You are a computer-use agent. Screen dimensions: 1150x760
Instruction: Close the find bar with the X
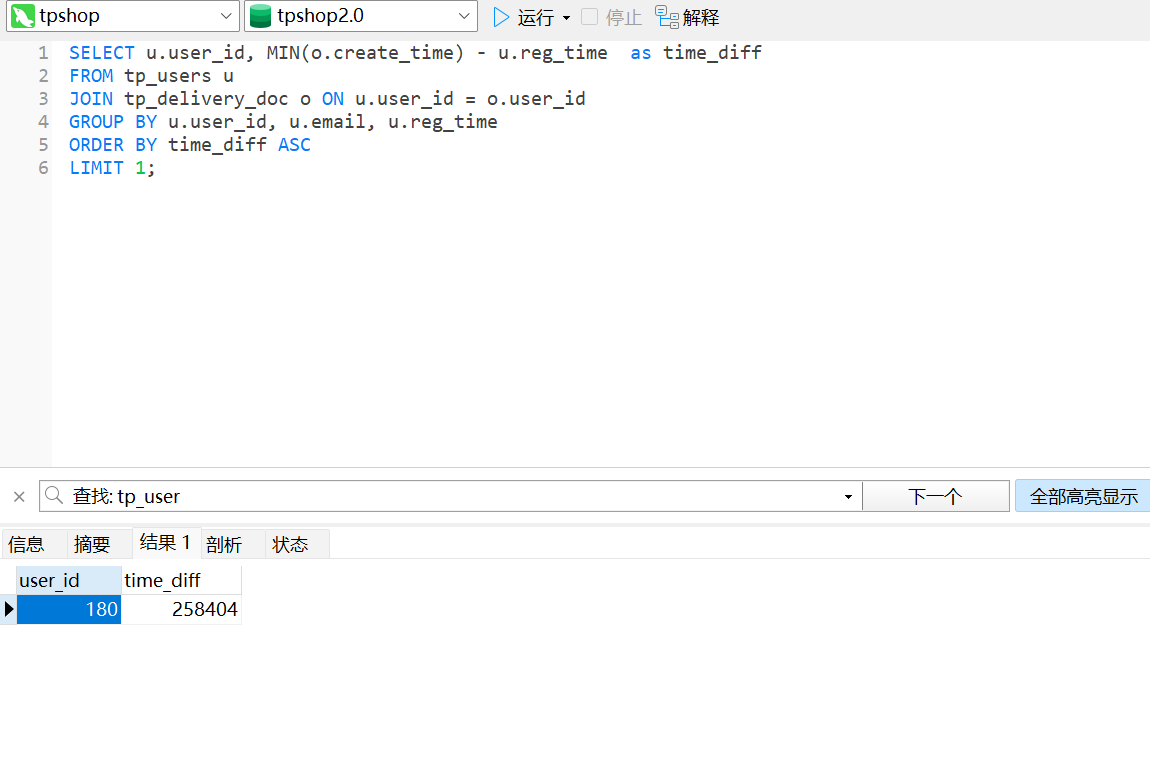pos(19,497)
